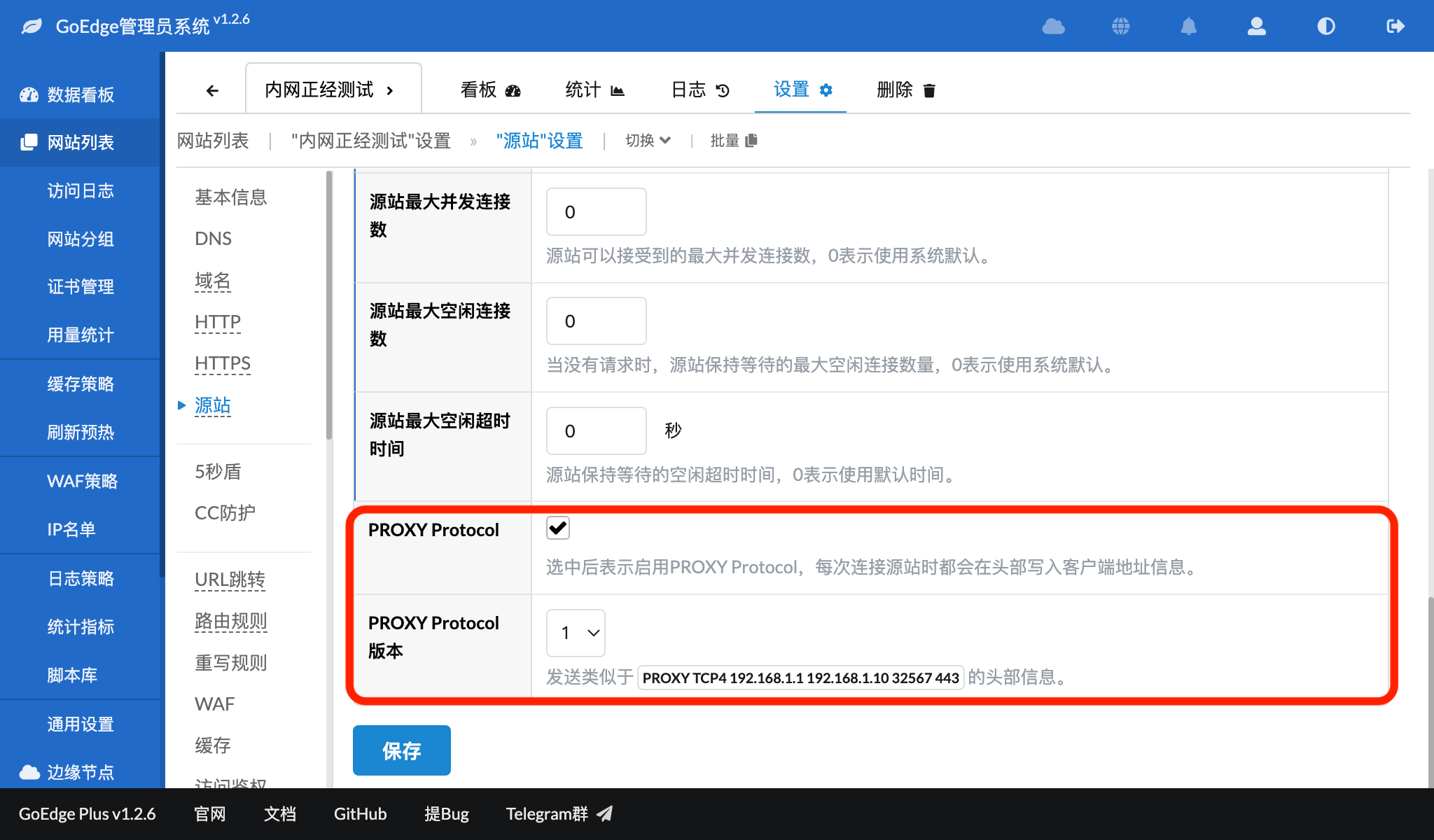The image size is (1434, 840).
Task: Click the back arrow icon
Action: 212,90
